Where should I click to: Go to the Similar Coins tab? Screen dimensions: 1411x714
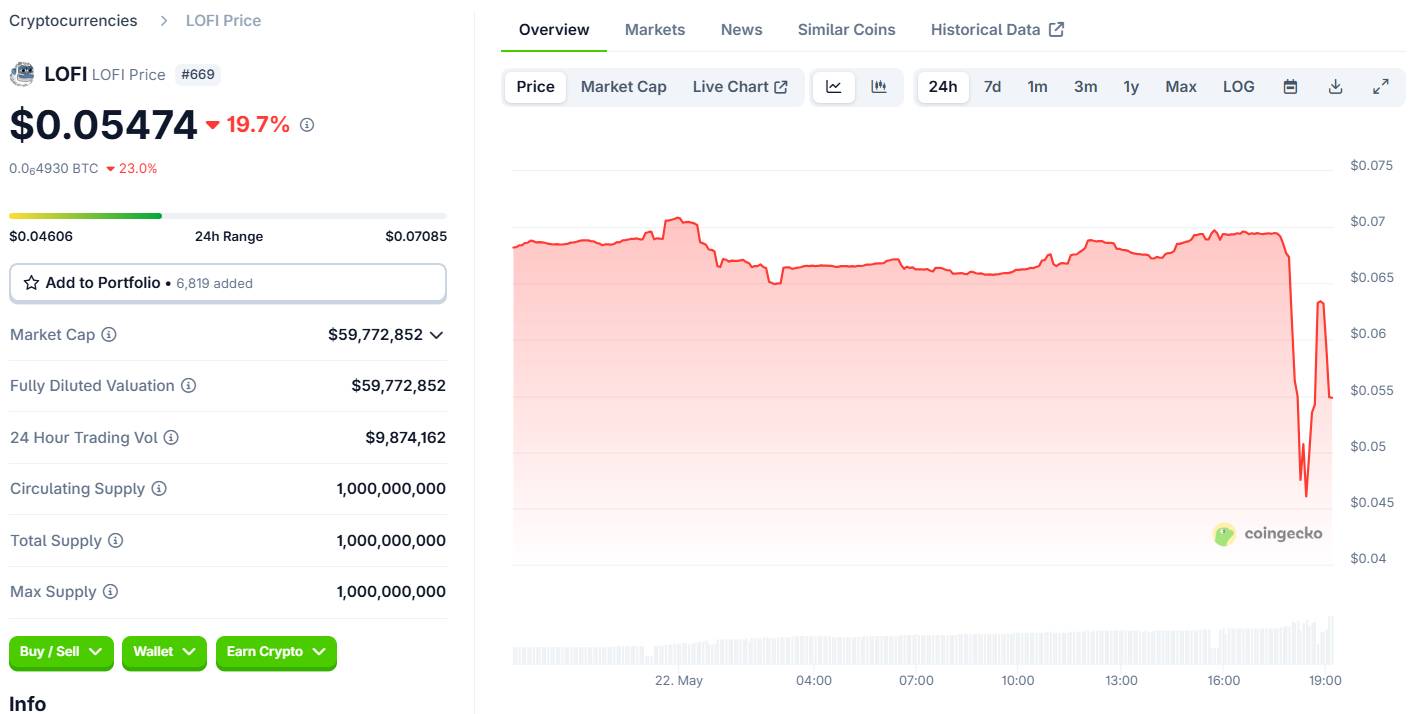846,30
